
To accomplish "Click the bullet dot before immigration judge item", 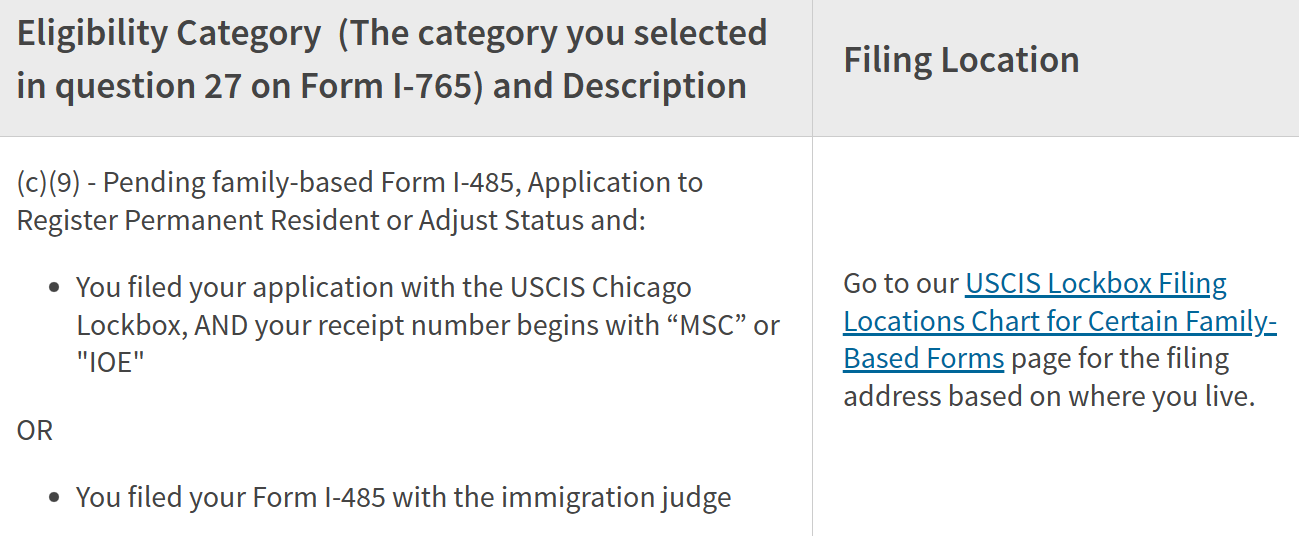I will [x=56, y=498].
